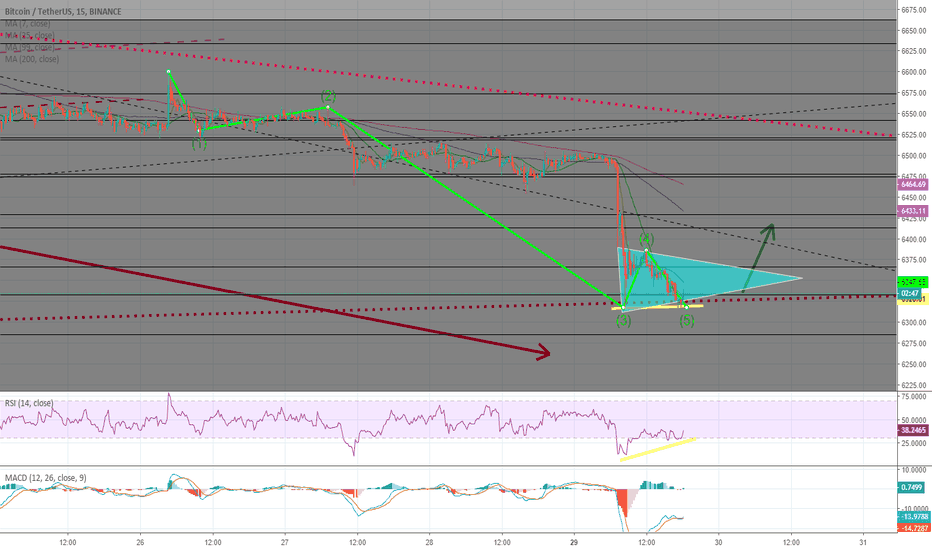Click 50.0000 on the RSI scale
932x550 pixels.
click(x=914, y=420)
